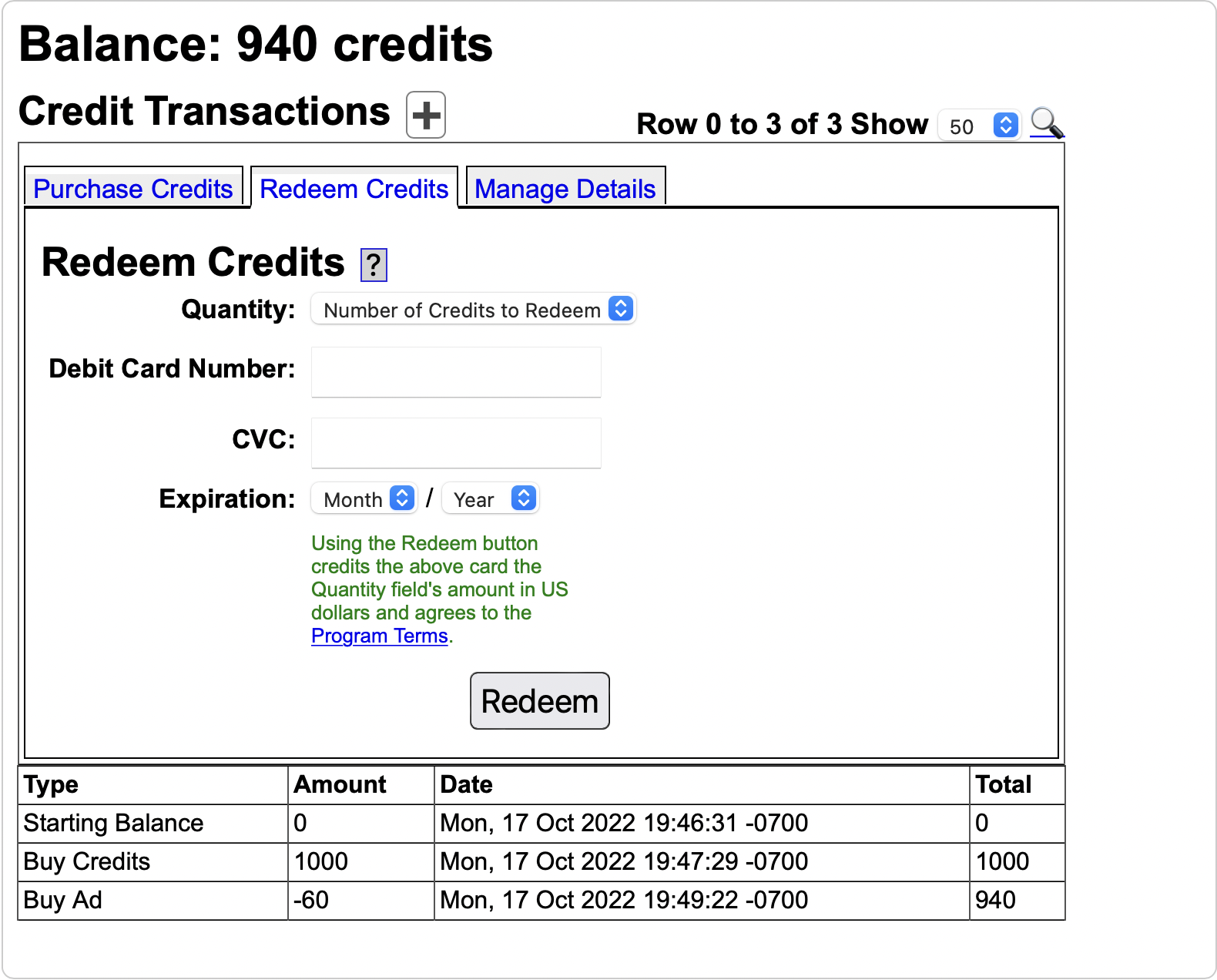This screenshot has height=980, width=1217.
Task: Click the Redeem button
Action: 540,701
